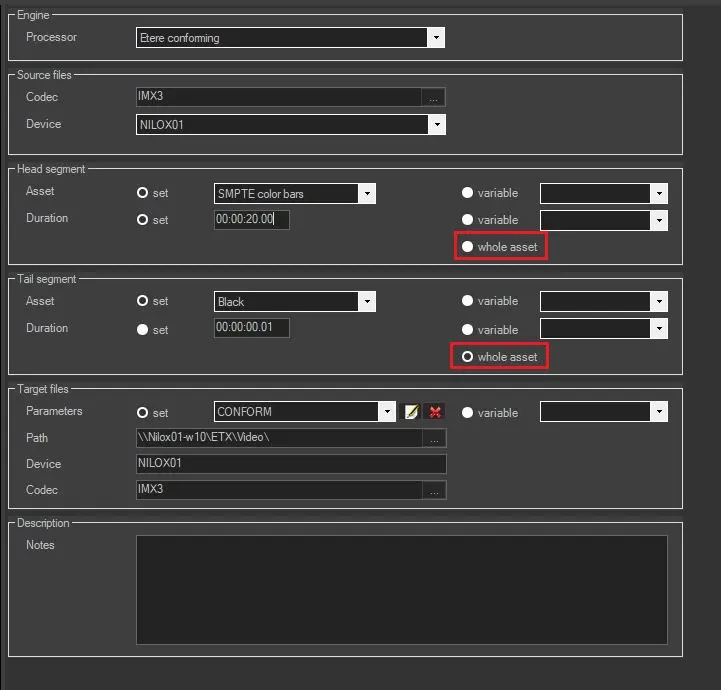Open the source Device NILOX01 dropdown
The width and height of the screenshot is (721, 690).
point(436,125)
